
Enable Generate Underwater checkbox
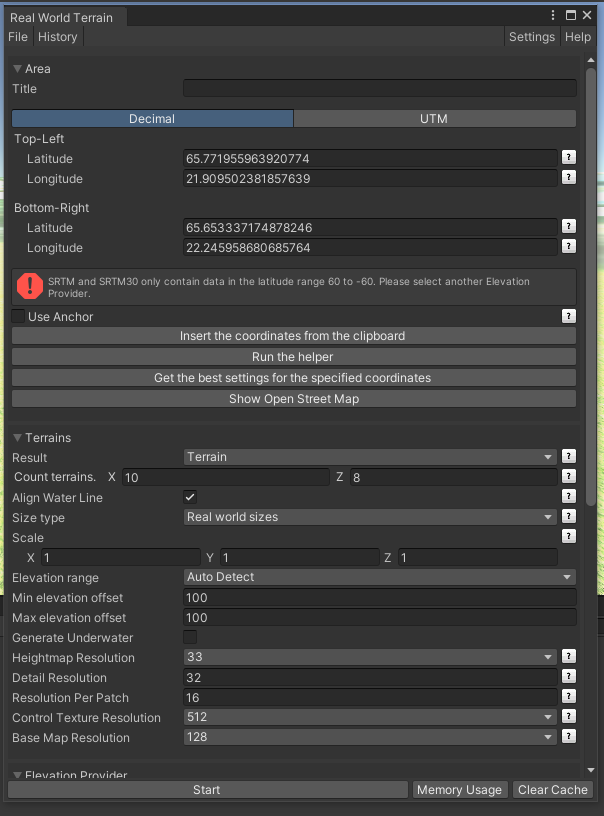pyautogui.click(x=190, y=637)
